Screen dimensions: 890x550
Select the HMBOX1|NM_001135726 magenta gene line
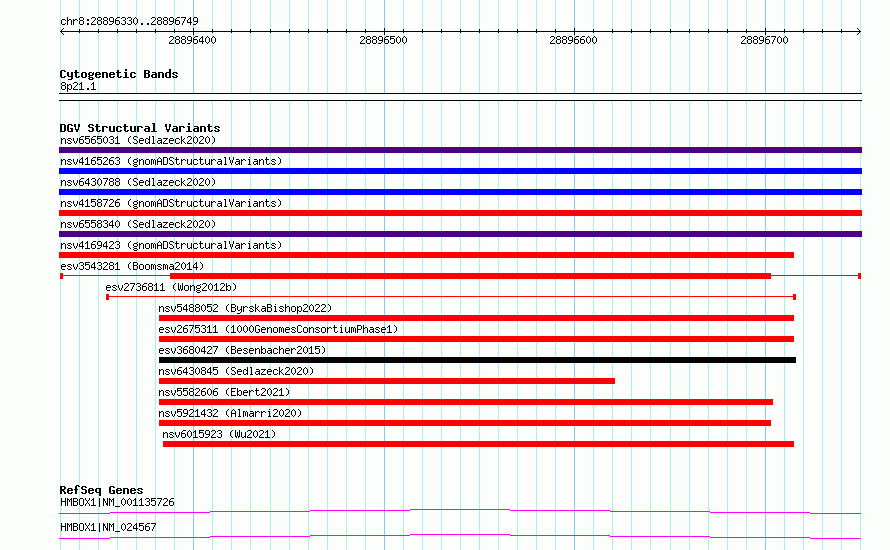(x=460, y=511)
